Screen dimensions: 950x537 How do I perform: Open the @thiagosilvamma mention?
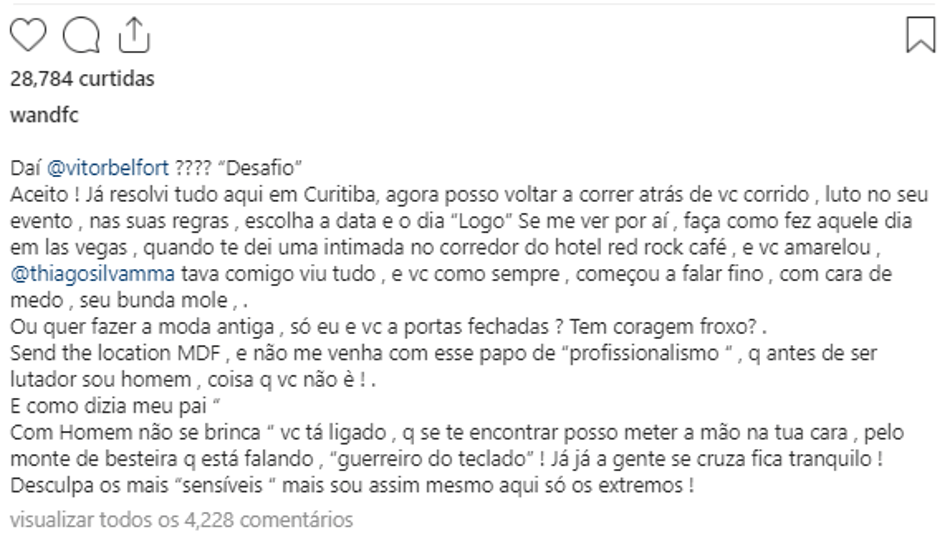pos(93,274)
